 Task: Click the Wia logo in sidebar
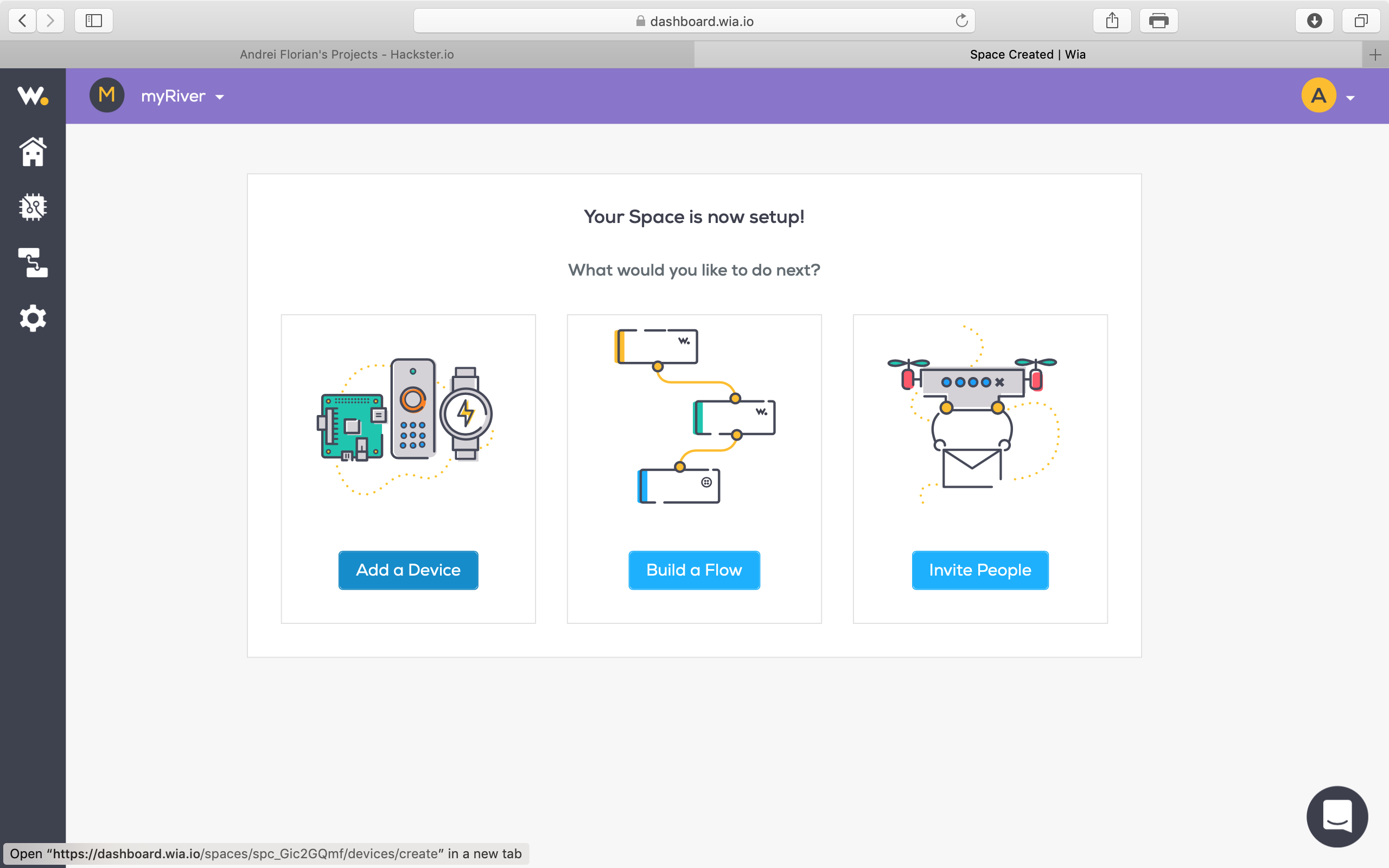(32, 95)
